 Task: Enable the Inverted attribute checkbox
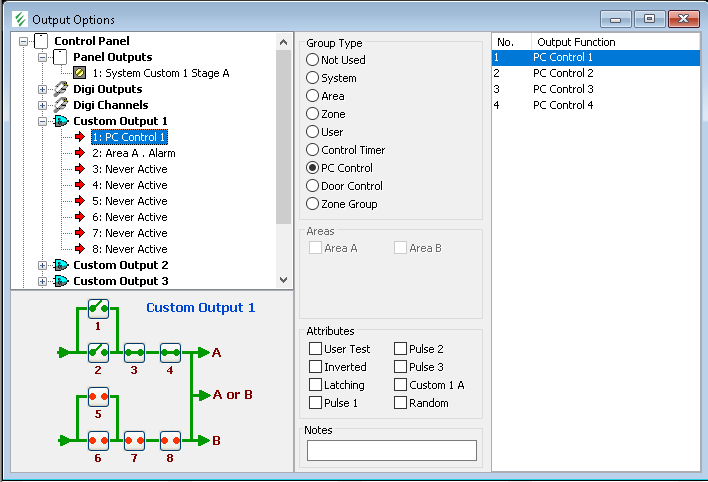[x=316, y=367]
